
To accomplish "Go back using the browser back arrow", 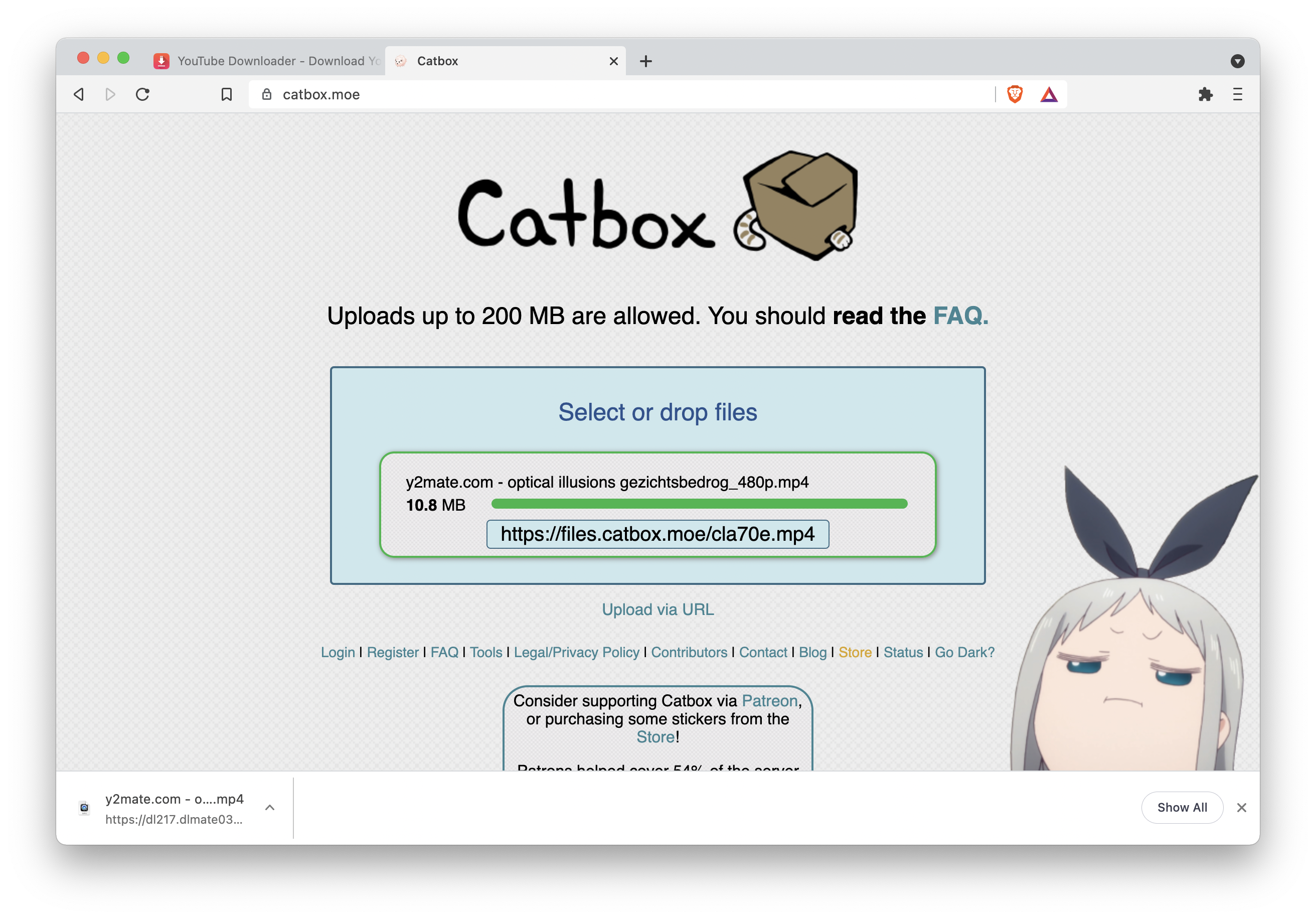I will tap(79, 94).
